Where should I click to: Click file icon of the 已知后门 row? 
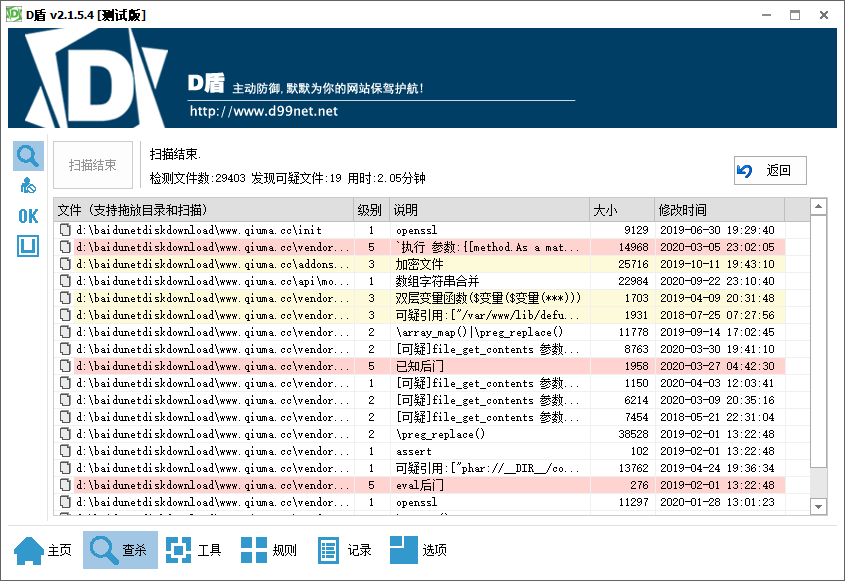click(x=65, y=366)
